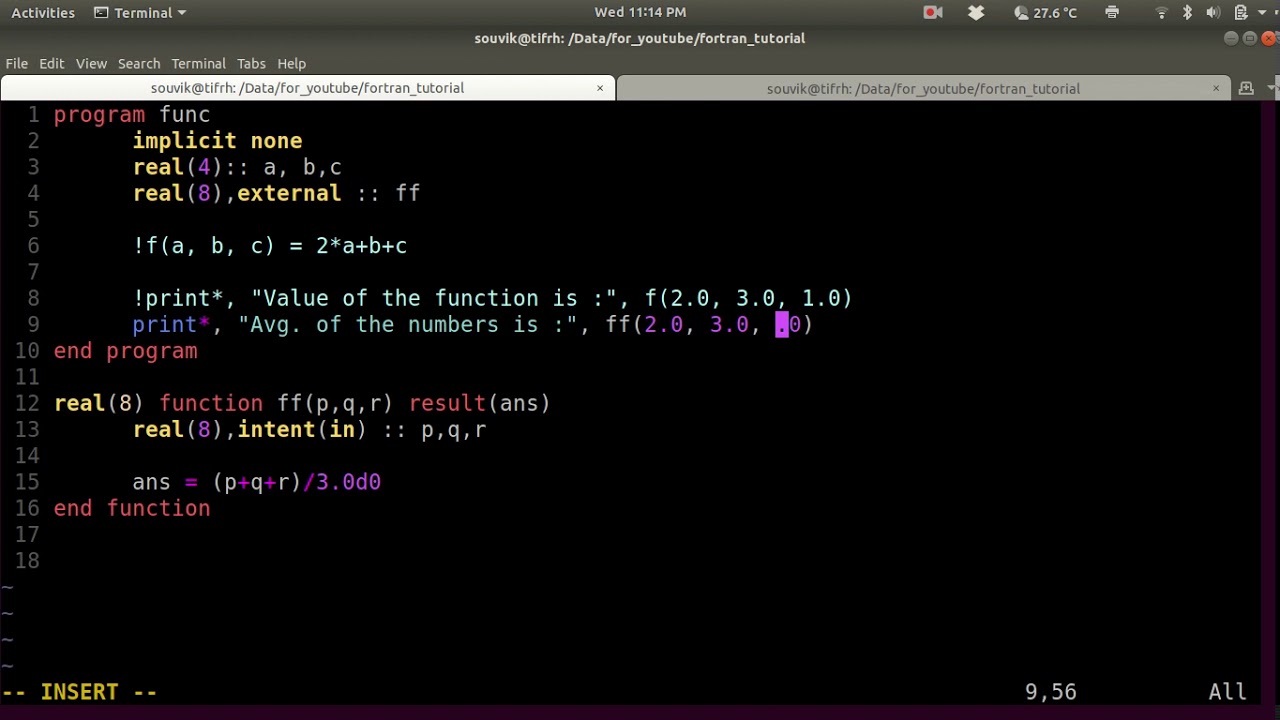Click the '-- INSERT --' mode indicator
The image size is (1280, 720).
(x=80, y=692)
